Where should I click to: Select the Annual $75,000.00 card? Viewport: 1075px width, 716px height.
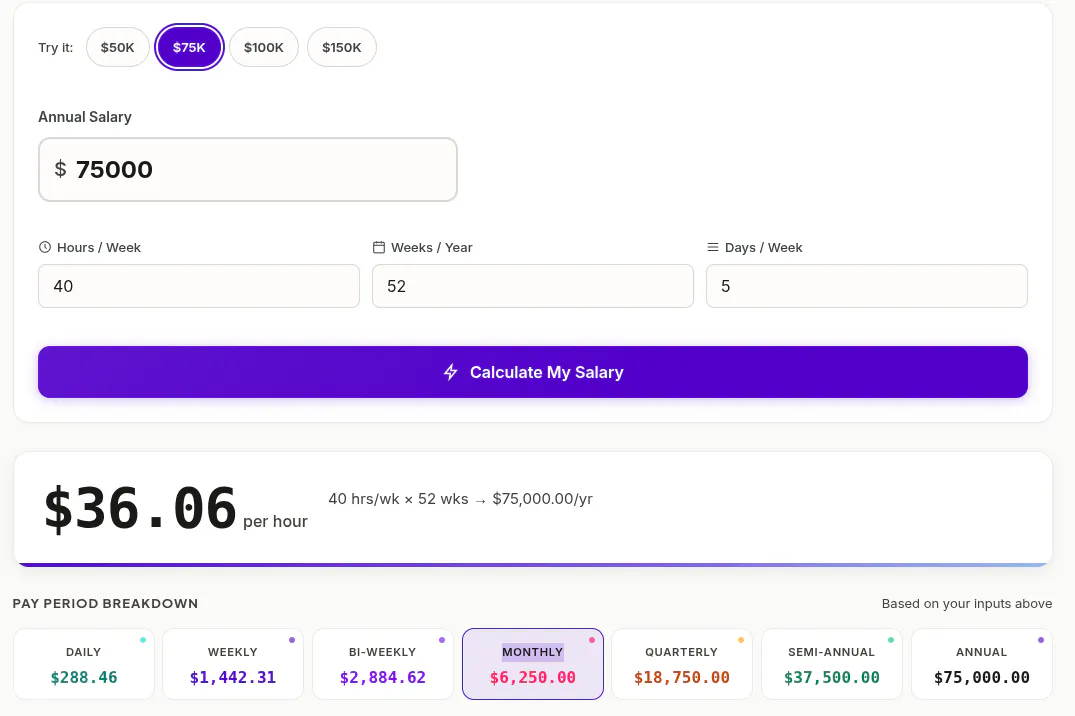pos(982,664)
